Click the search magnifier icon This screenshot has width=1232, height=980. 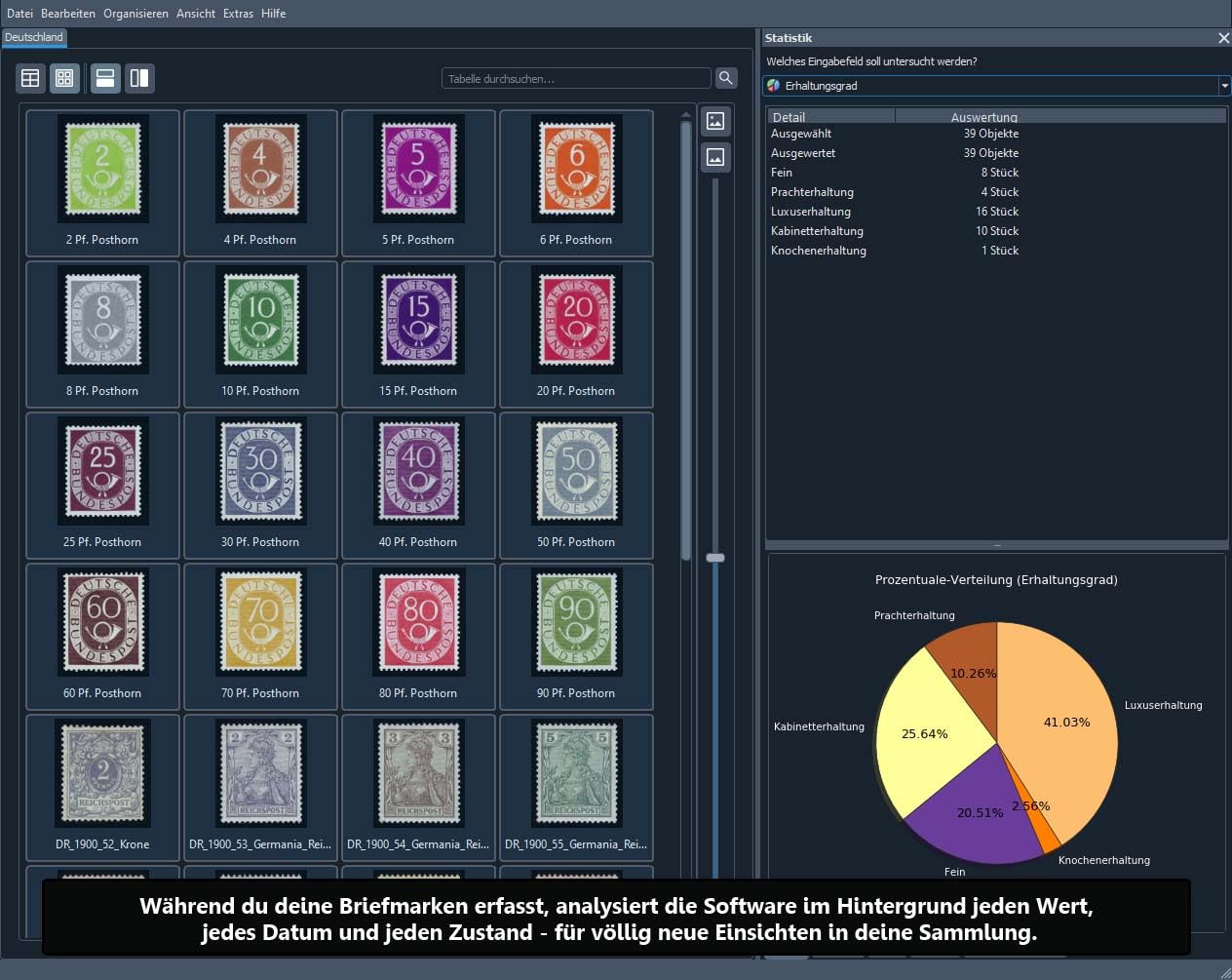point(726,78)
